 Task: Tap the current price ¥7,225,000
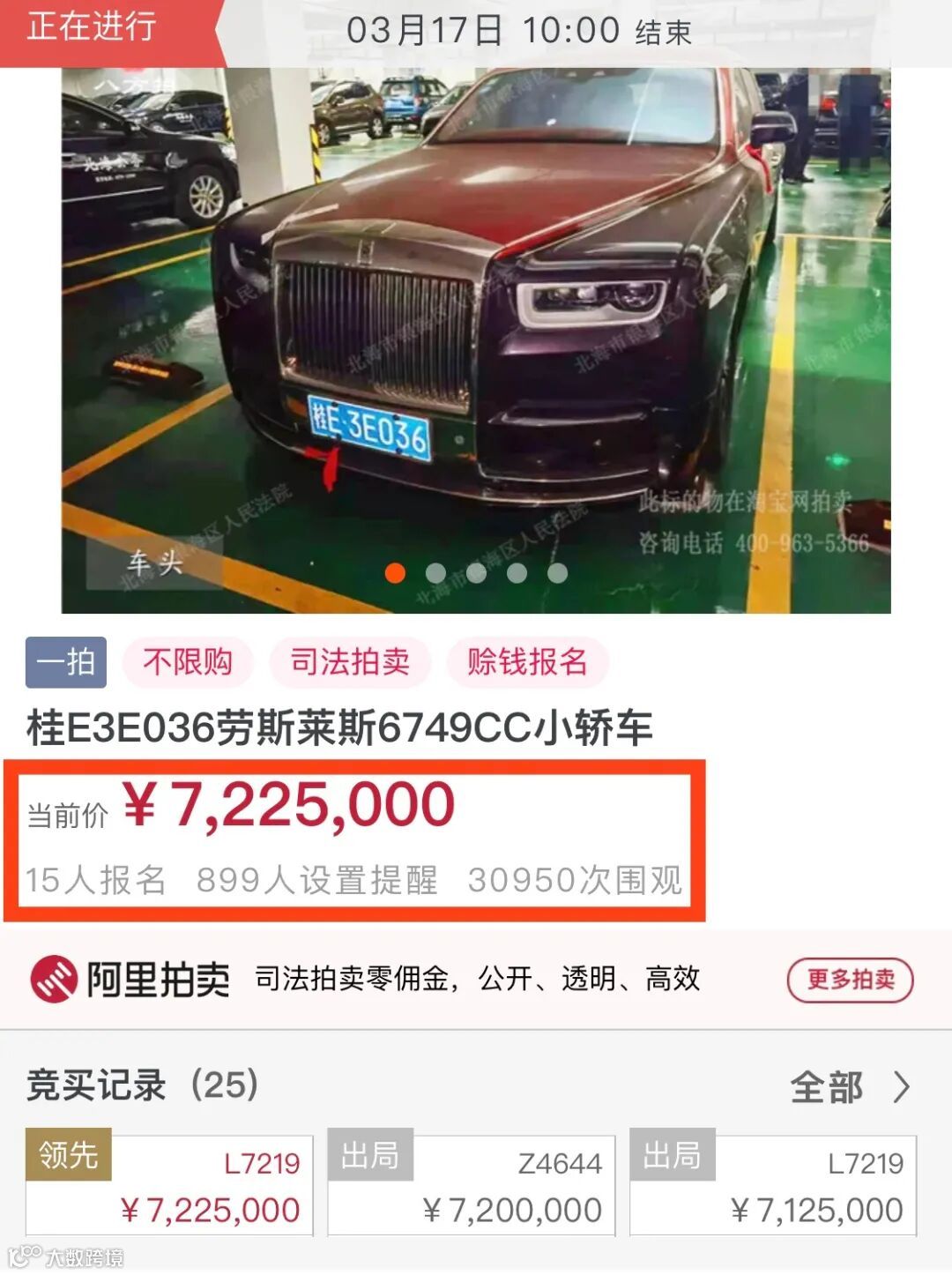click(287, 805)
